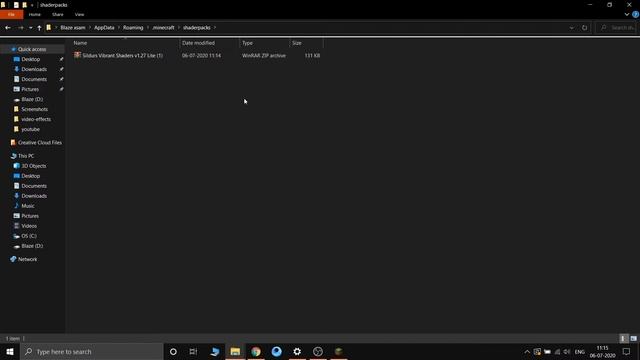Viewport: 640px width, 360px height.
Task: Open Minecraft launcher on the taskbar
Action: [338, 351]
